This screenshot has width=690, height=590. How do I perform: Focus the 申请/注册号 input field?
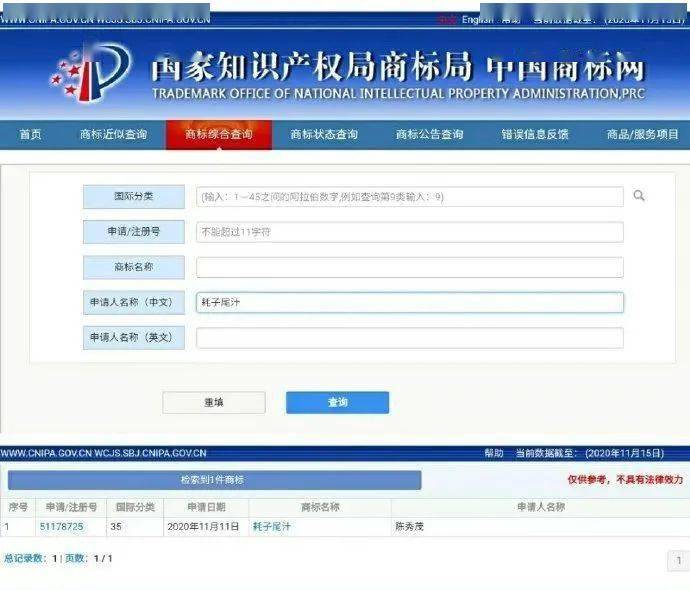coord(410,232)
